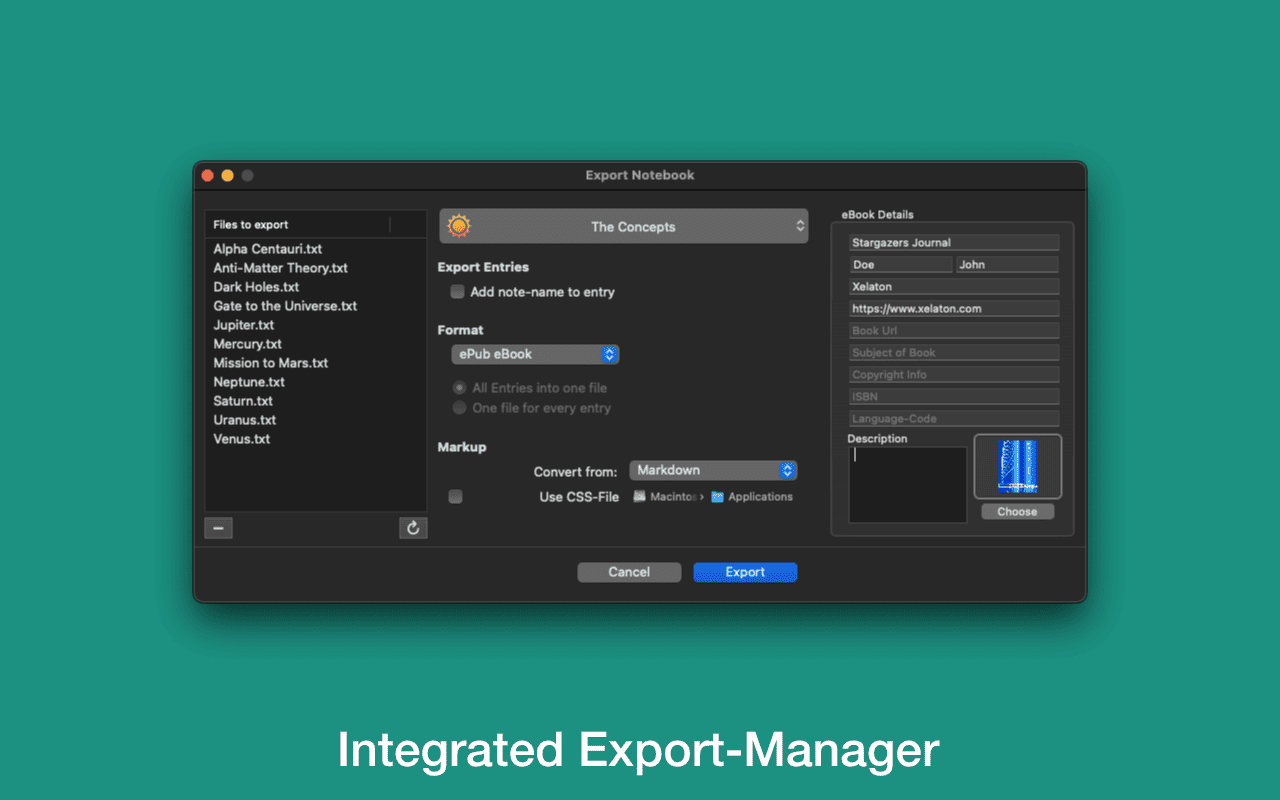Click the Cancel button
The width and height of the screenshot is (1280, 800).
629,572
